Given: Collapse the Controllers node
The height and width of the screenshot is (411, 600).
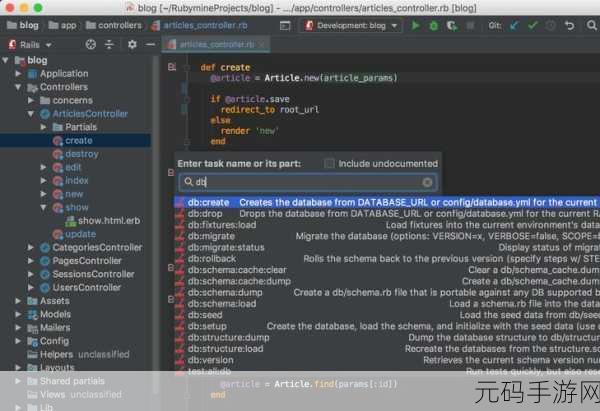Looking at the screenshot, I should coord(18,87).
